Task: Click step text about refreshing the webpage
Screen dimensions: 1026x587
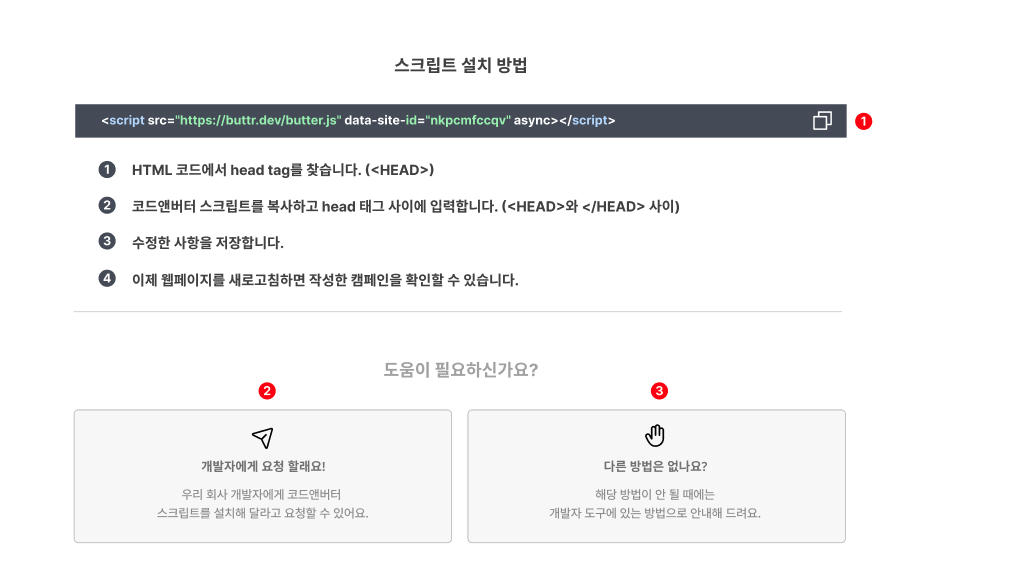Action: pyautogui.click(x=325, y=280)
